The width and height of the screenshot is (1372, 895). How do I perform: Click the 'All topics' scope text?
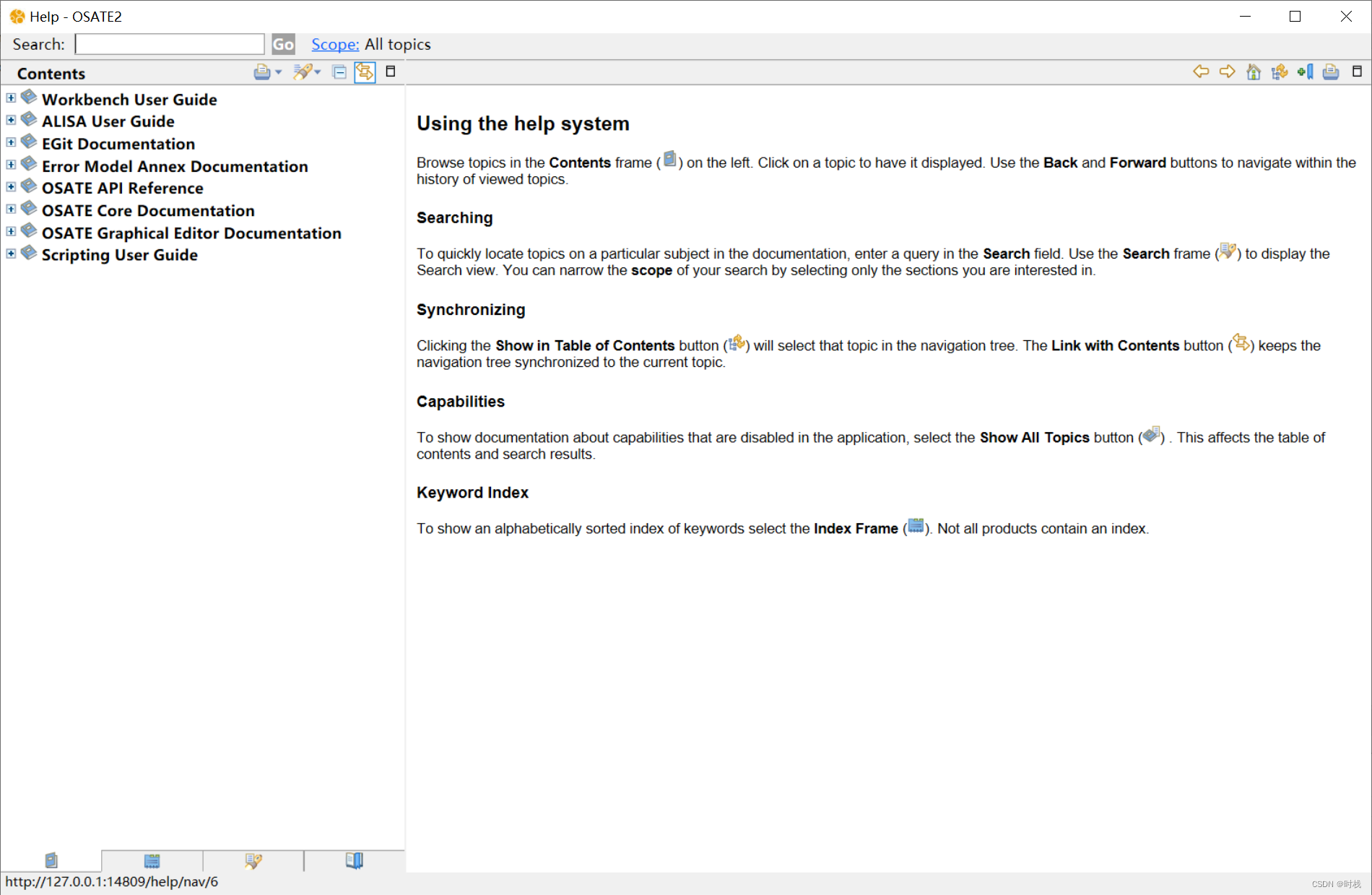point(398,45)
